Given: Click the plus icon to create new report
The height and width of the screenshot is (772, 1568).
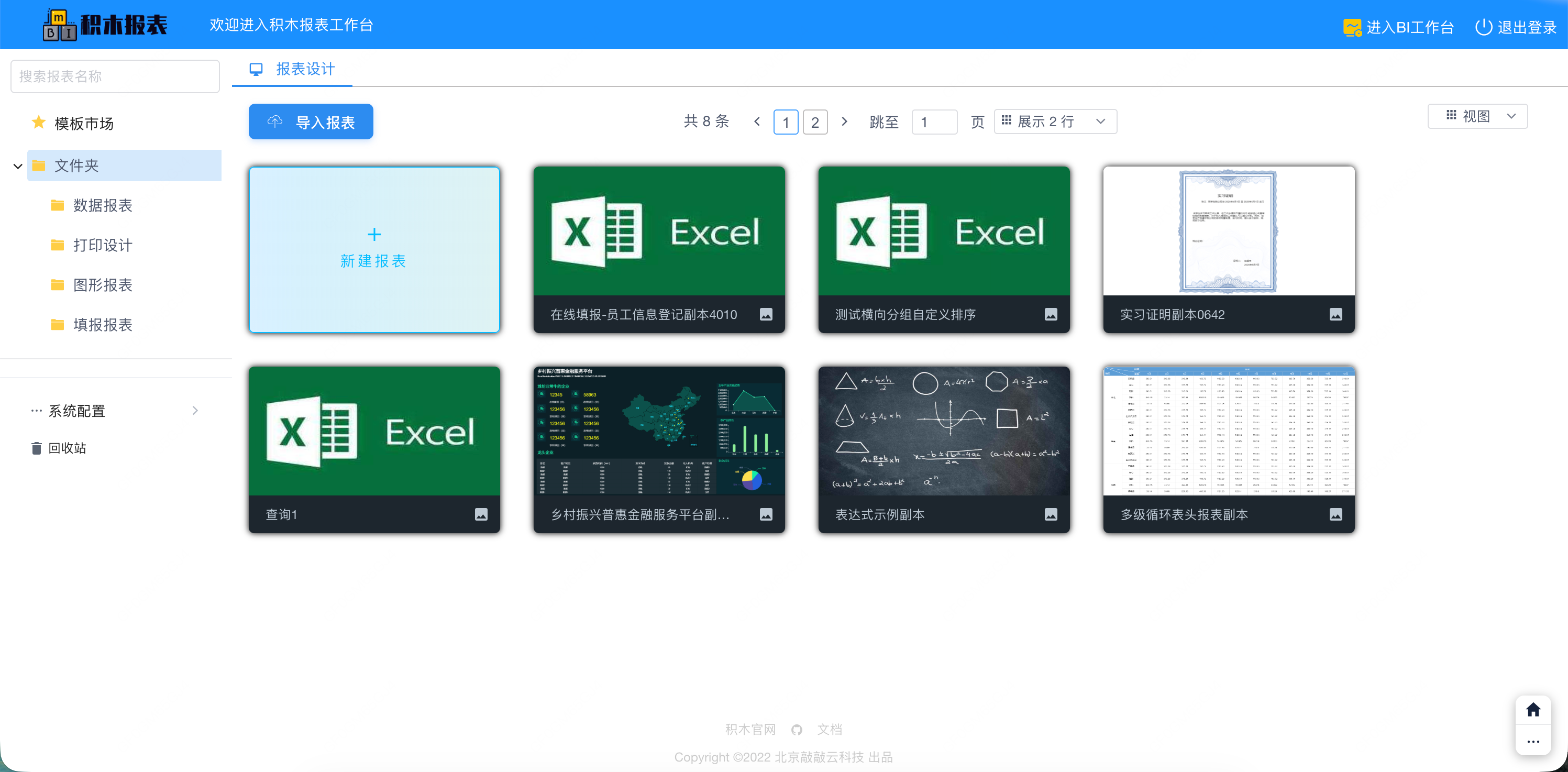Looking at the screenshot, I should click(x=374, y=235).
